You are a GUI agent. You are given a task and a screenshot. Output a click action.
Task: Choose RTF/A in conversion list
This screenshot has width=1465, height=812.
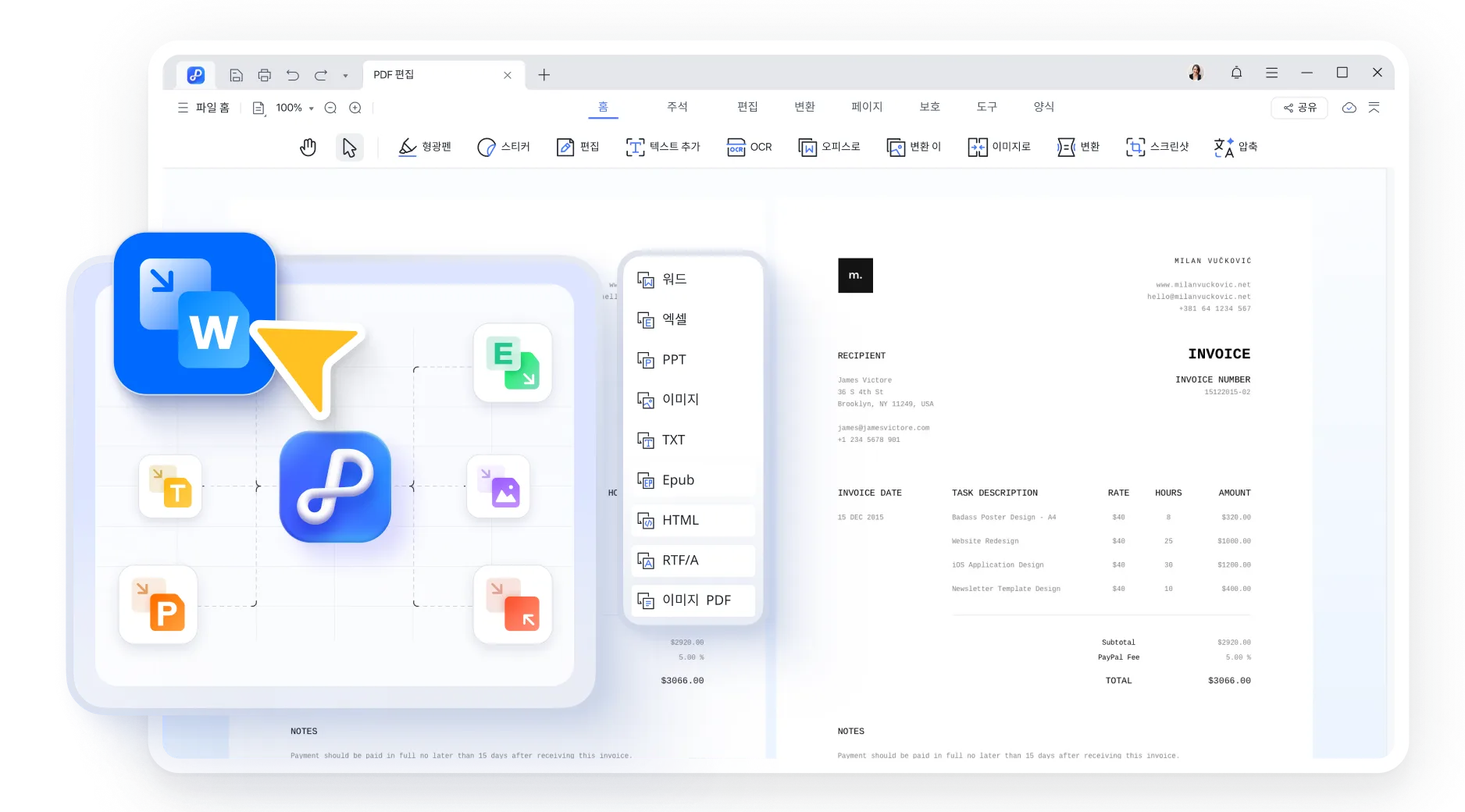[693, 561]
